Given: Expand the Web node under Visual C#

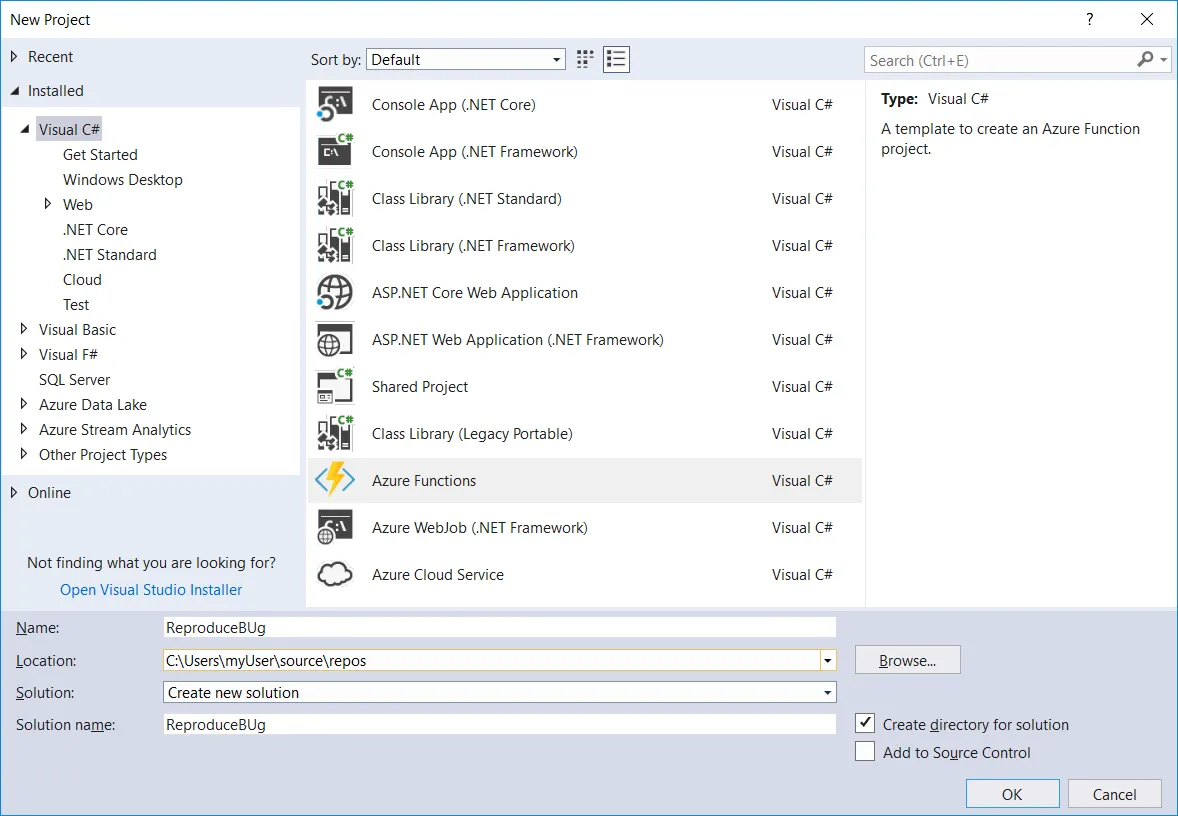Looking at the screenshot, I should tap(47, 204).
